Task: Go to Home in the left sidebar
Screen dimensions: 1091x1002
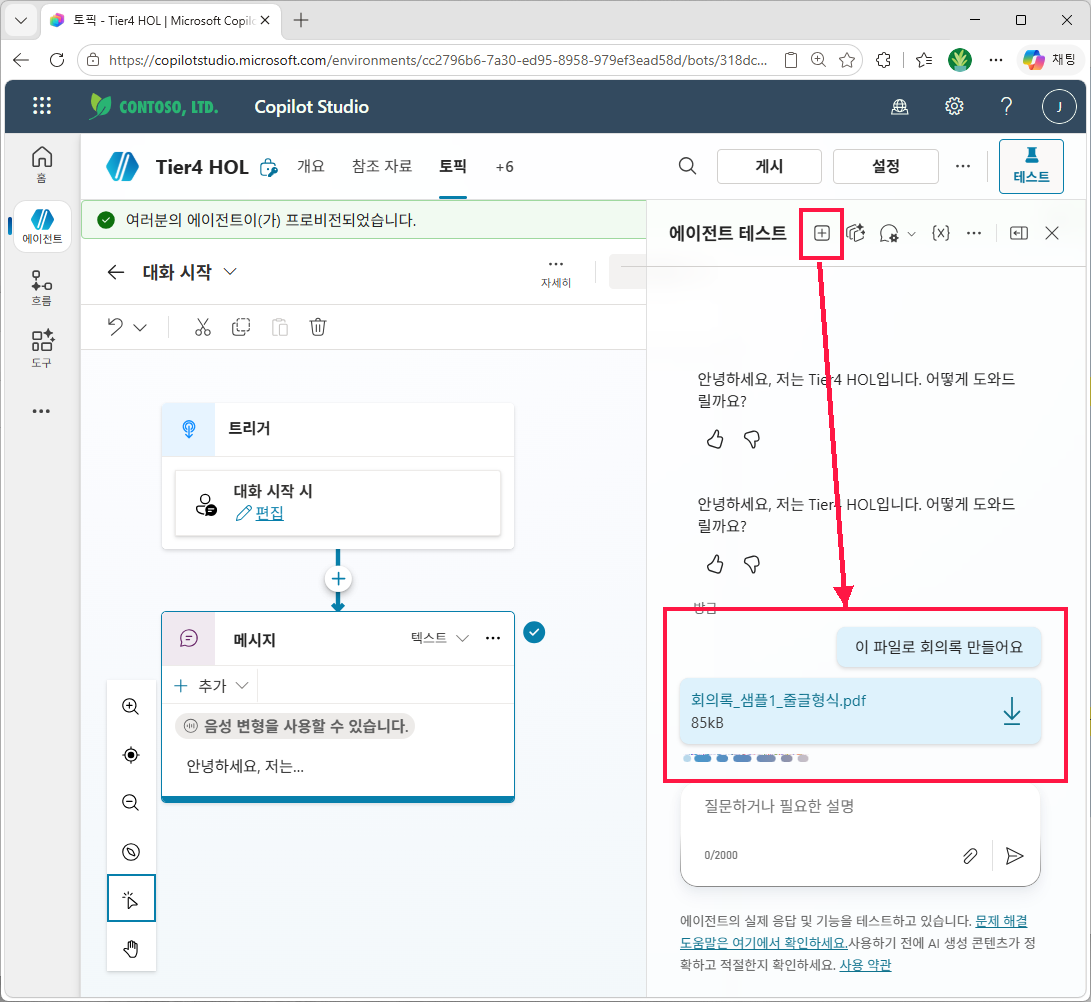Action: tap(42, 164)
